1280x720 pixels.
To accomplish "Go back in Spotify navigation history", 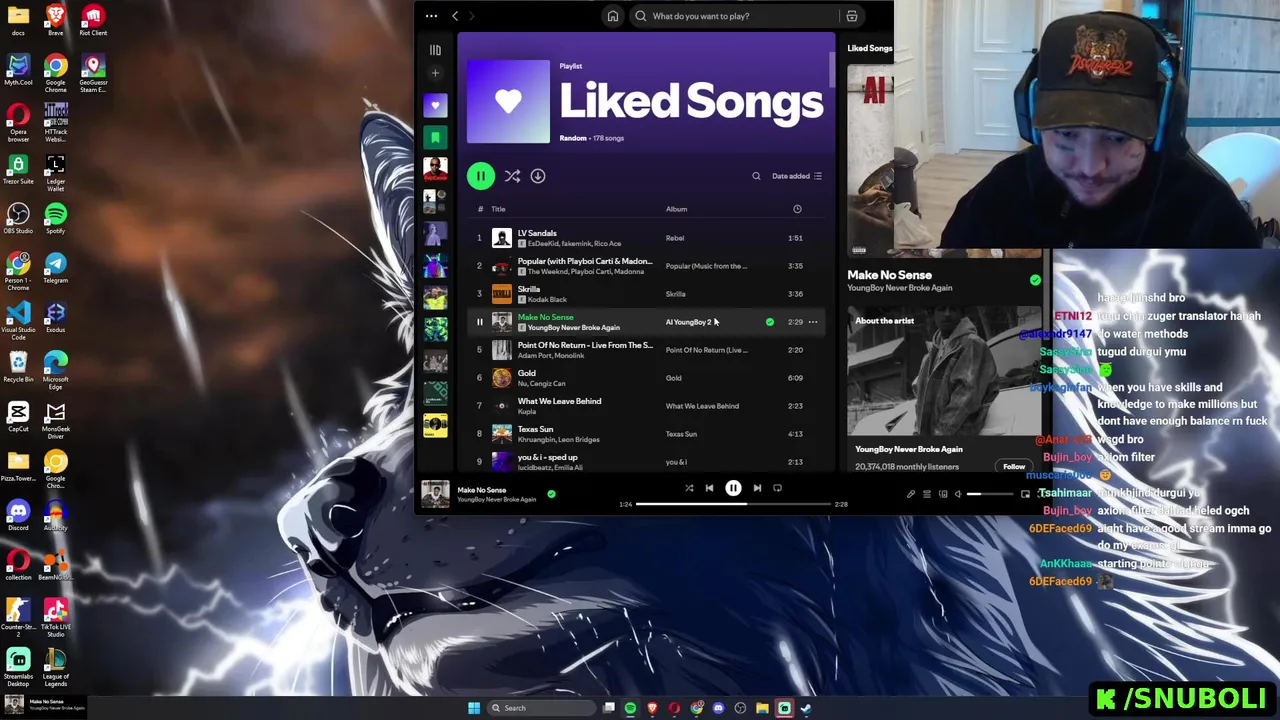I will pos(455,16).
